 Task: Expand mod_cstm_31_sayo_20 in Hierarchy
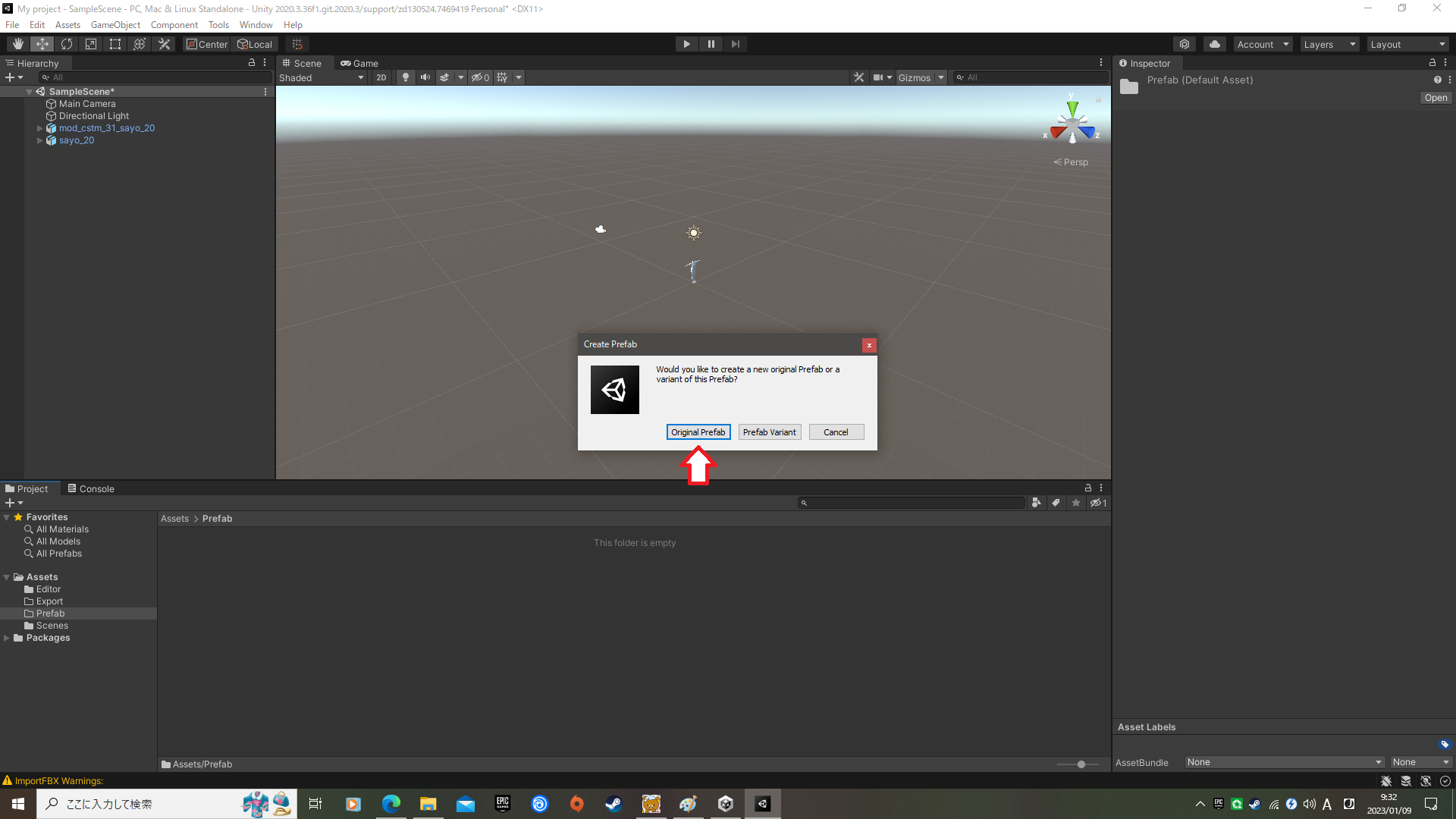39,128
